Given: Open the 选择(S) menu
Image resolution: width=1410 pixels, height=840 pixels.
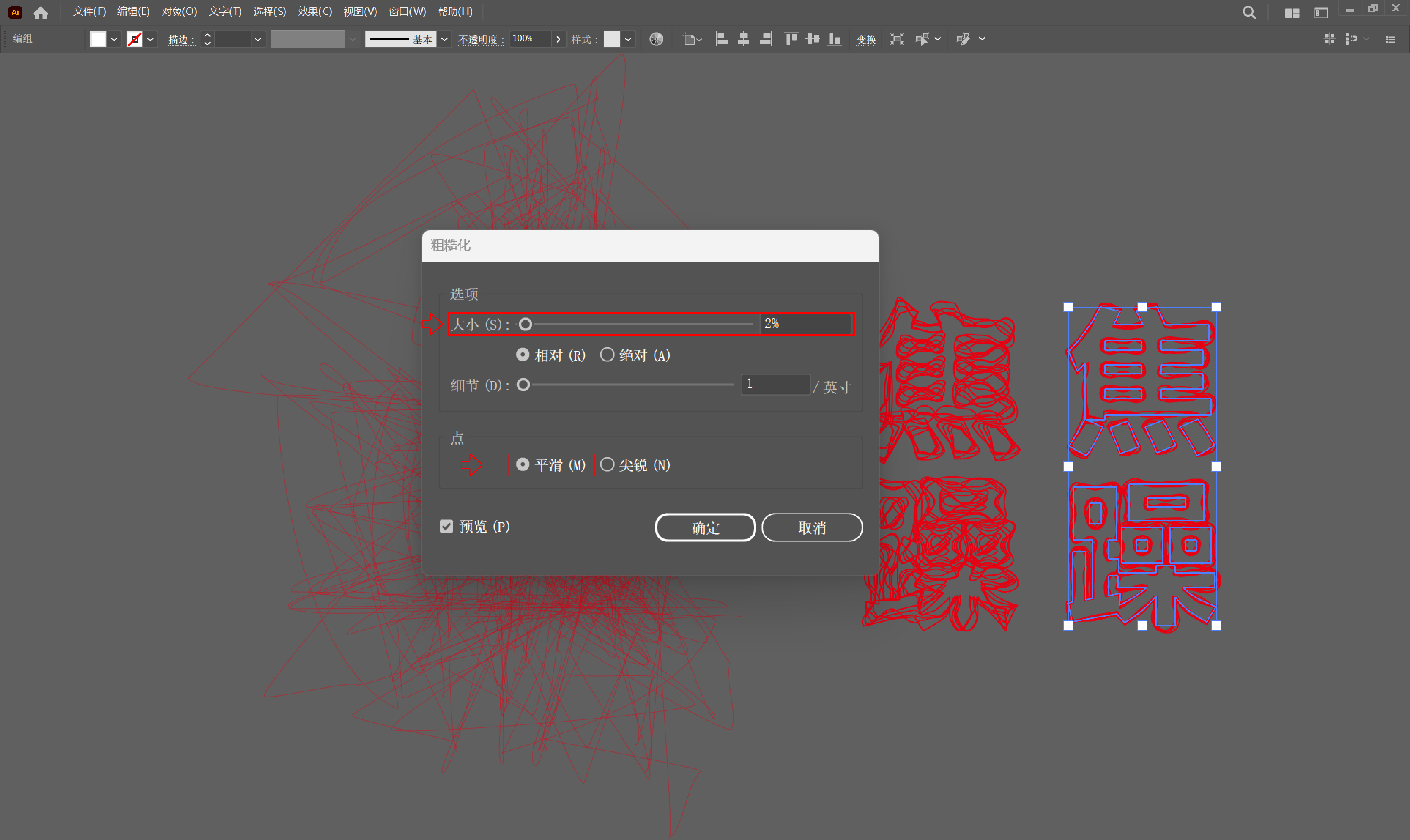Looking at the screenshot, I should point(269,11).
